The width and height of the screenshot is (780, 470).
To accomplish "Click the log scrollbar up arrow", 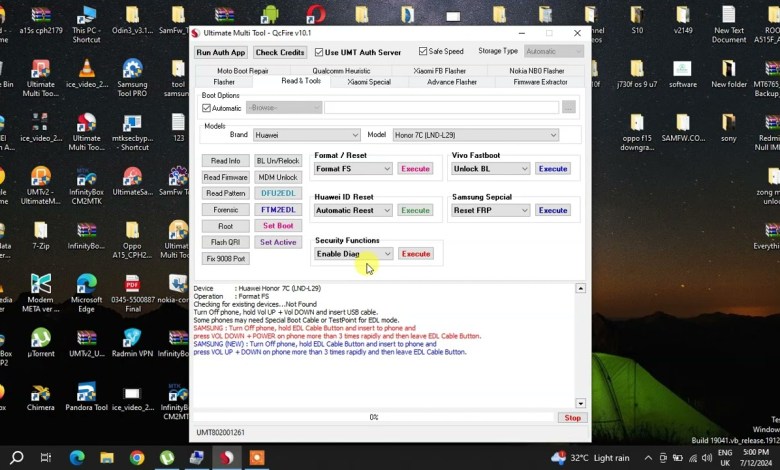I will (x=581, y=288).
